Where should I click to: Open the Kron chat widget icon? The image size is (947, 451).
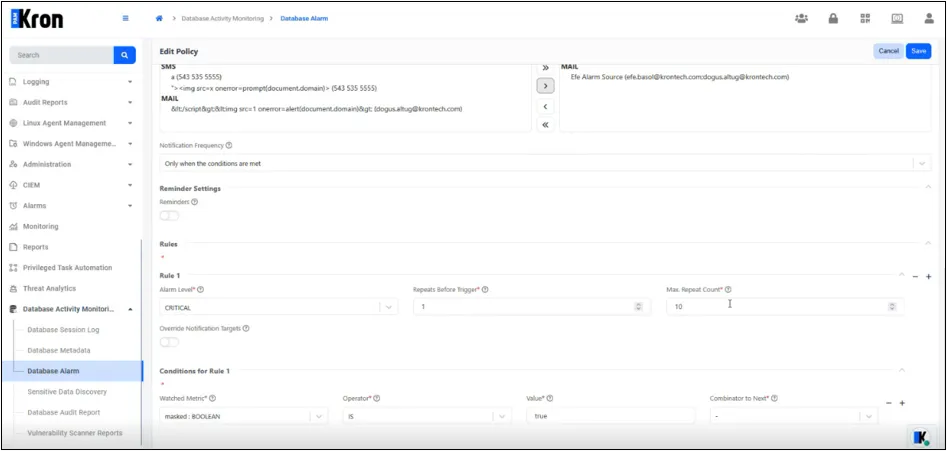click(x=920, y=437)
